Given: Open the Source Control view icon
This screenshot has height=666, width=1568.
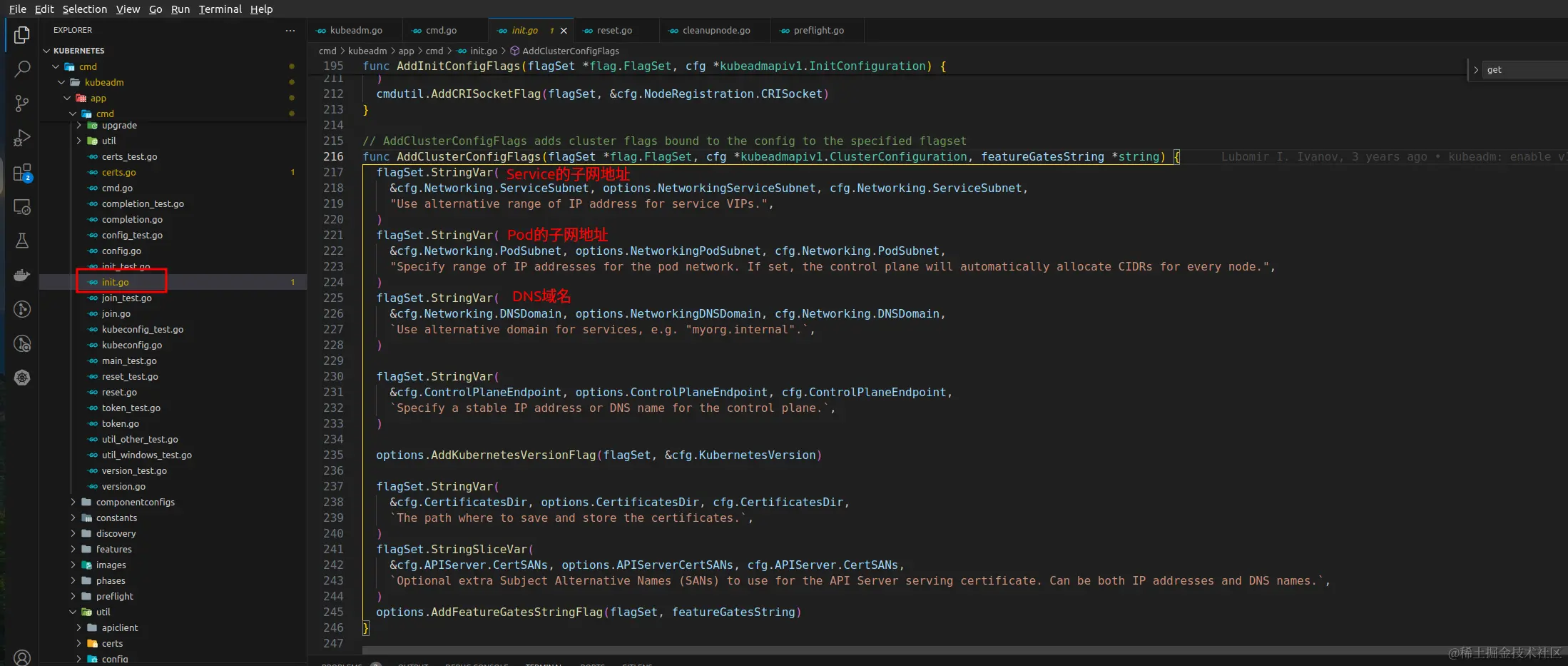Looking at the screenshot, I should [x=22, y=104].
